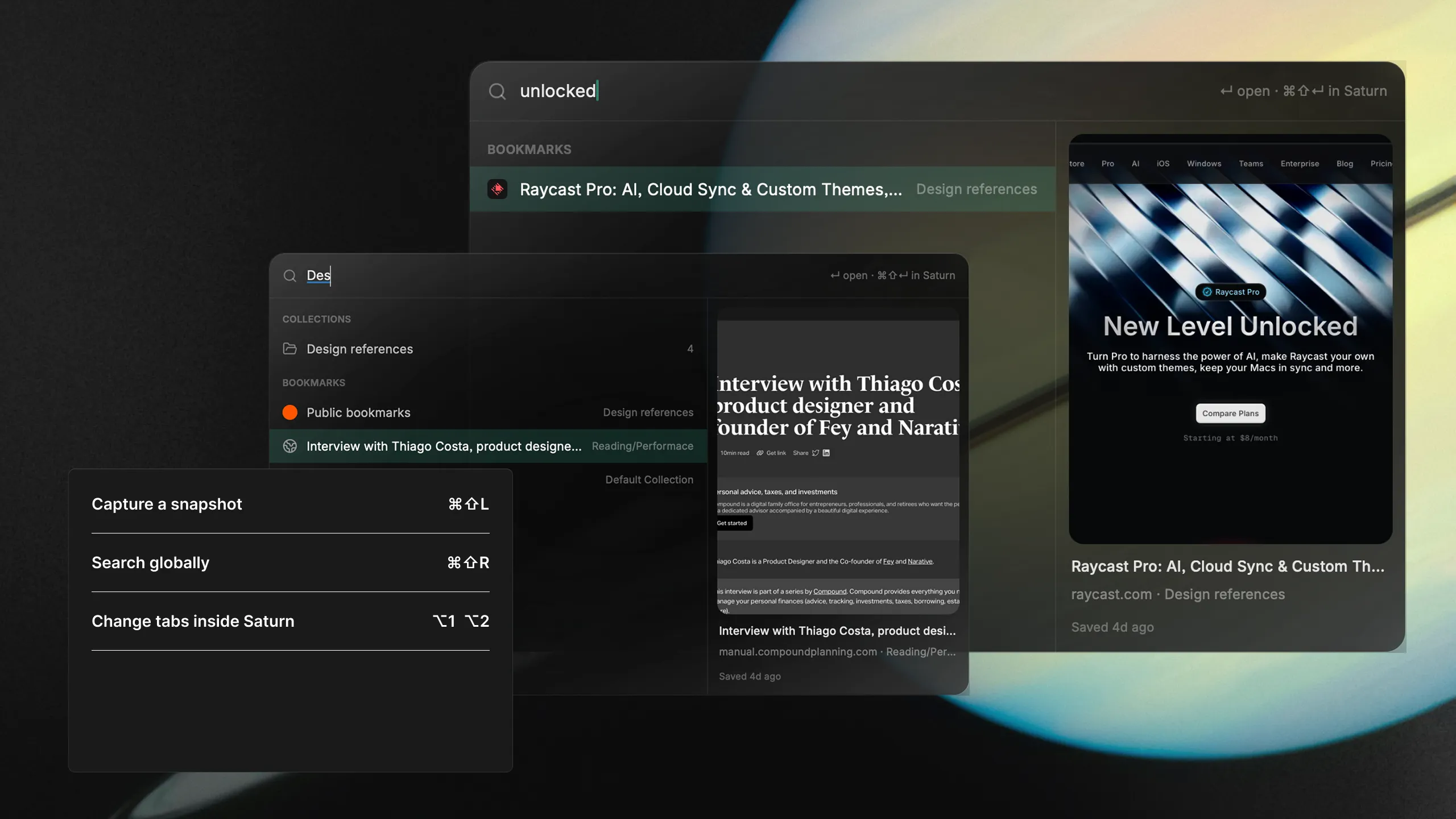The image size is (1456, 819).
Task: Click the New Level Unlocked heading
Action: point(1230,326)
